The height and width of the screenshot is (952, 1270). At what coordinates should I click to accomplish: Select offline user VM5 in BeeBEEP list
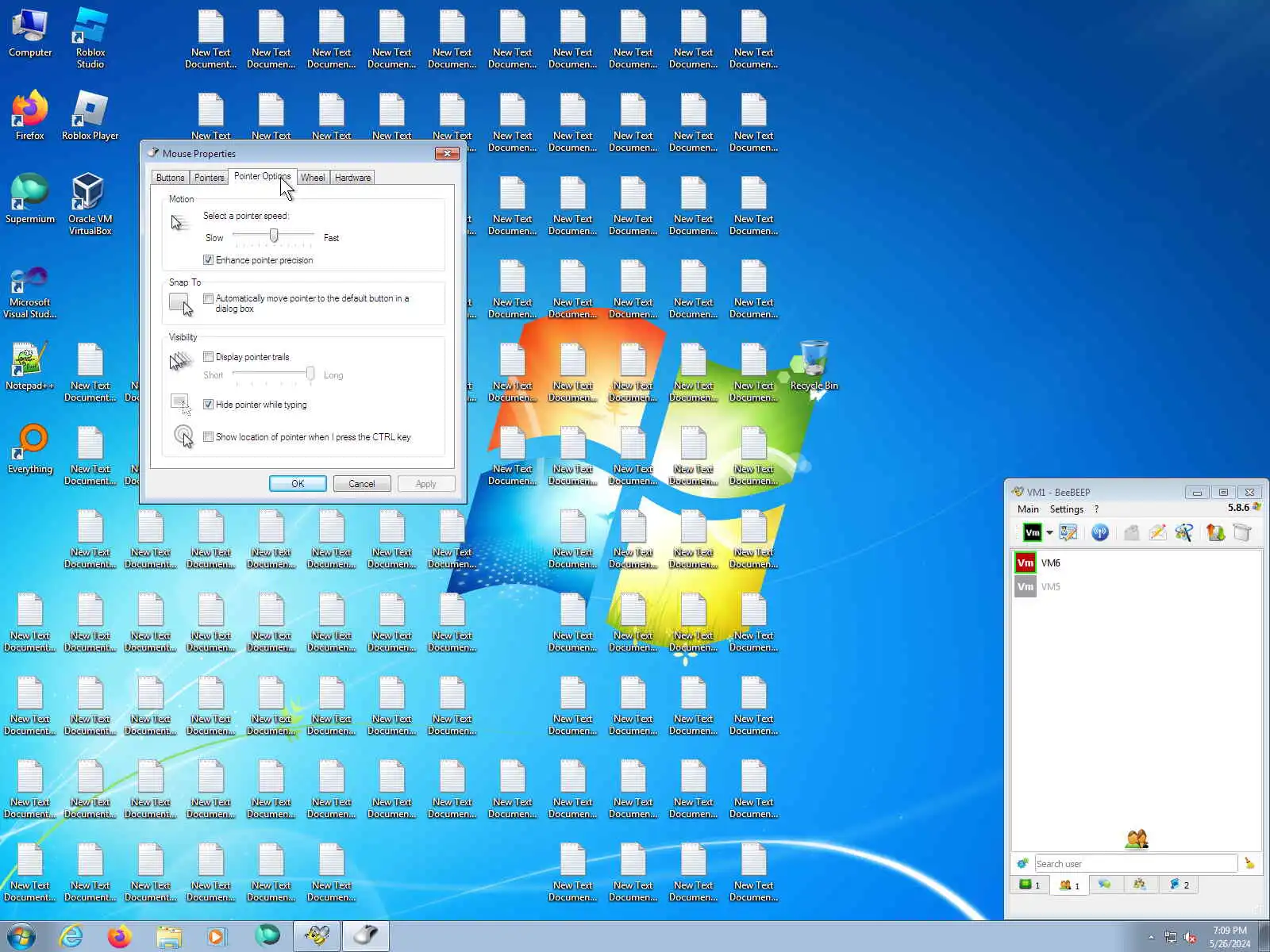(x=1136, y=587)
